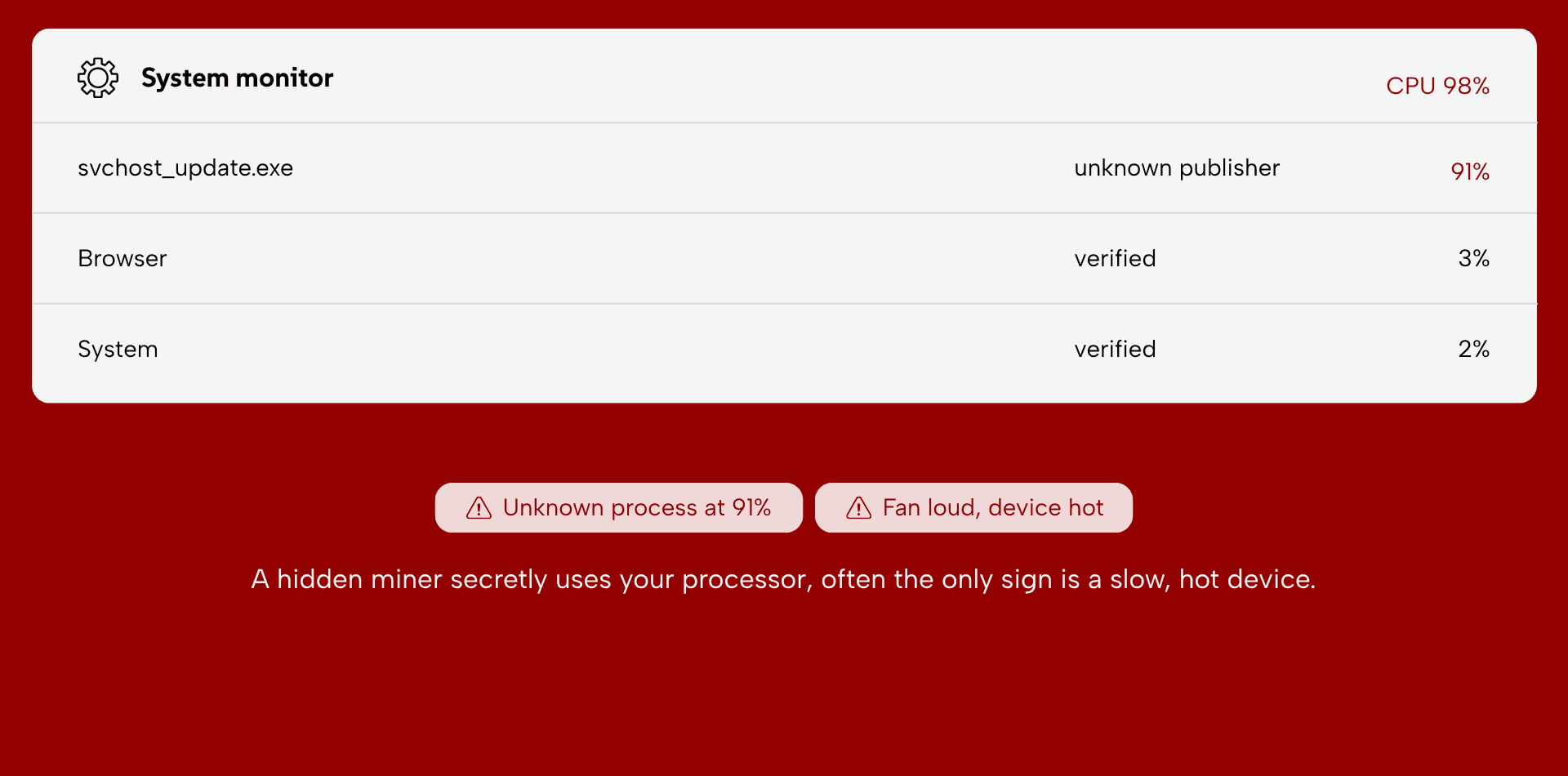Select the Browser process row

(784, 258)
